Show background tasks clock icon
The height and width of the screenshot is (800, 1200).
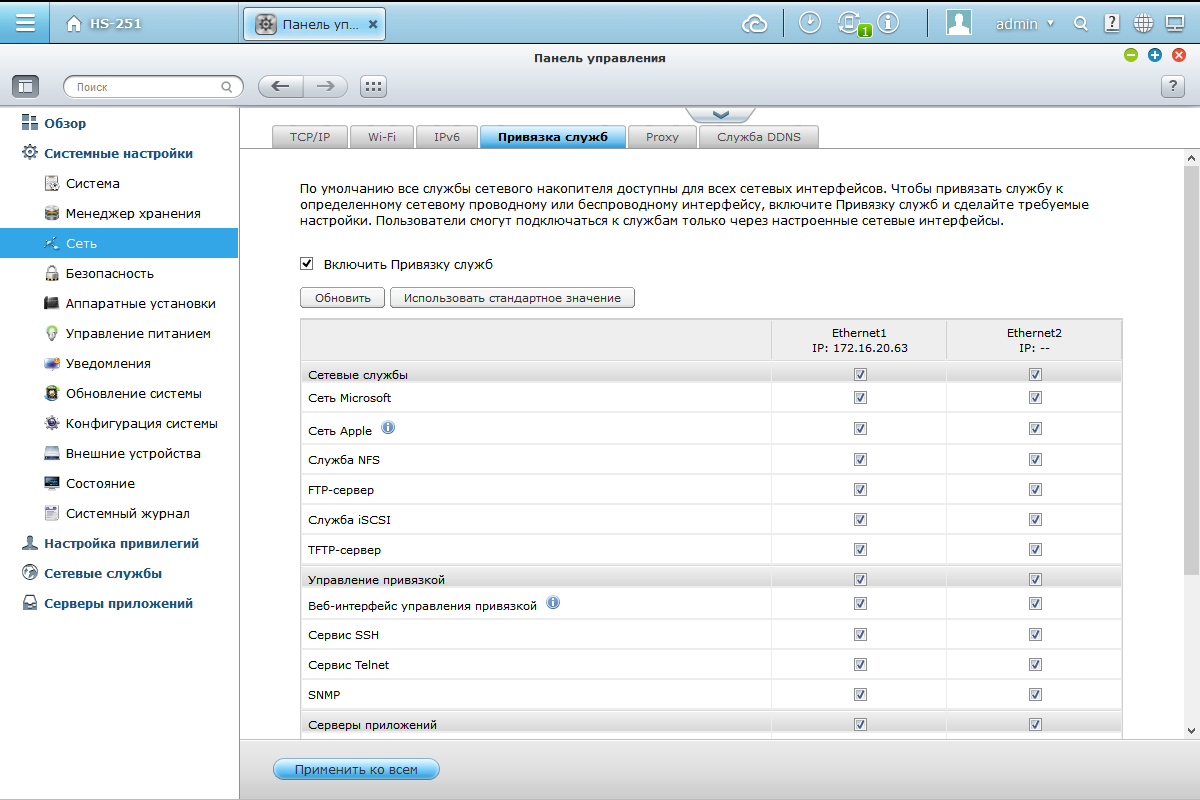click(811, 23)
